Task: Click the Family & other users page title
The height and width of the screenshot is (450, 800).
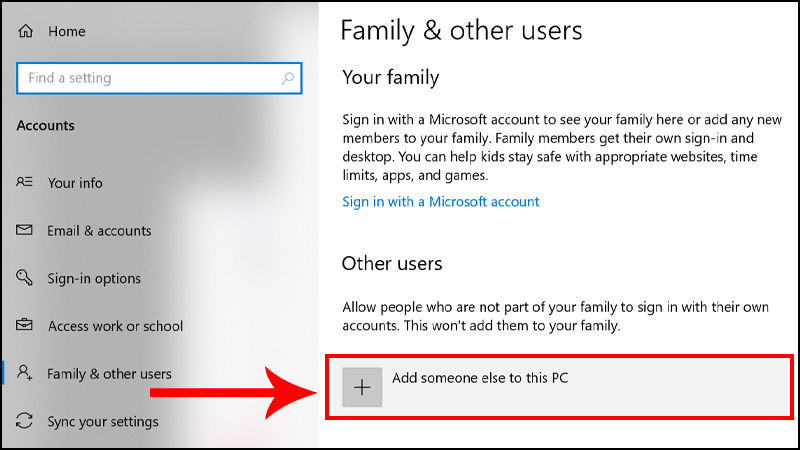Action: (x=461, y=30)
